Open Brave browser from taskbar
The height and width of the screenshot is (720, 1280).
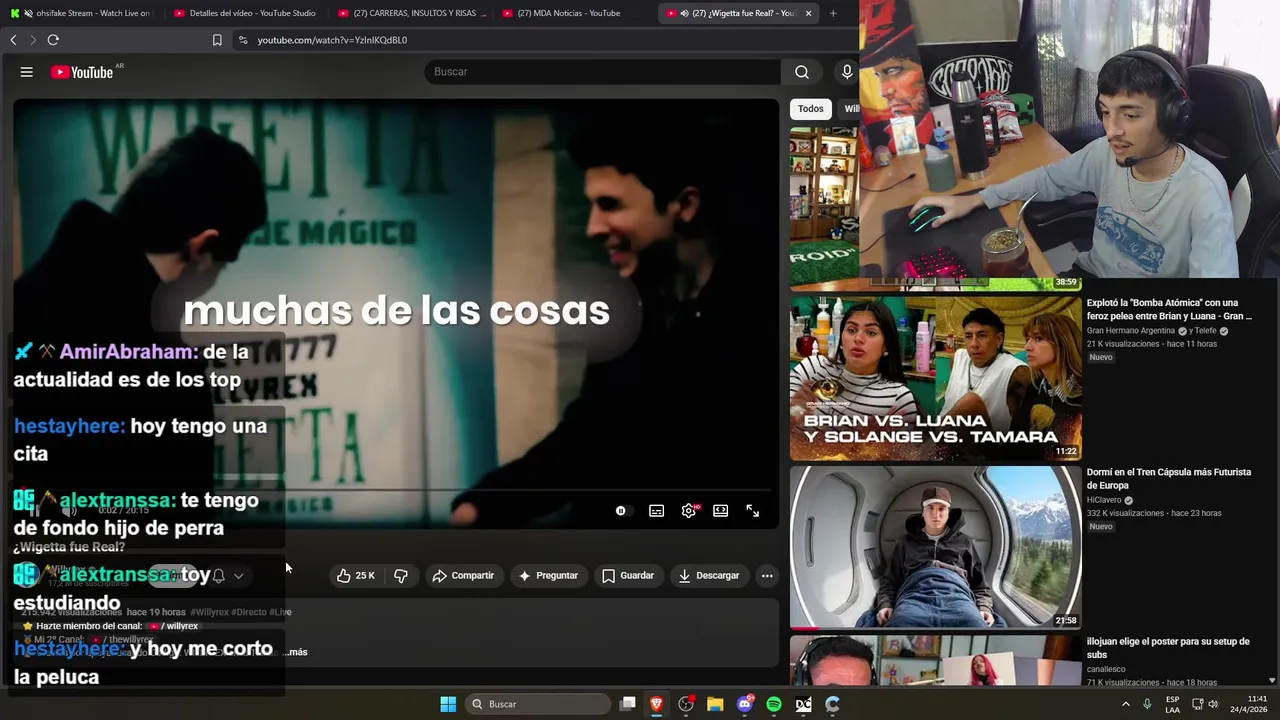[657, 704]
